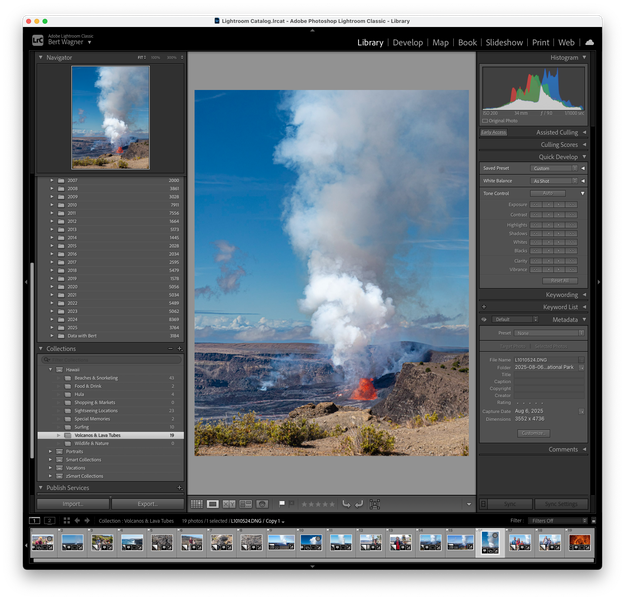Add a Publish Services connection

(180, 488)
